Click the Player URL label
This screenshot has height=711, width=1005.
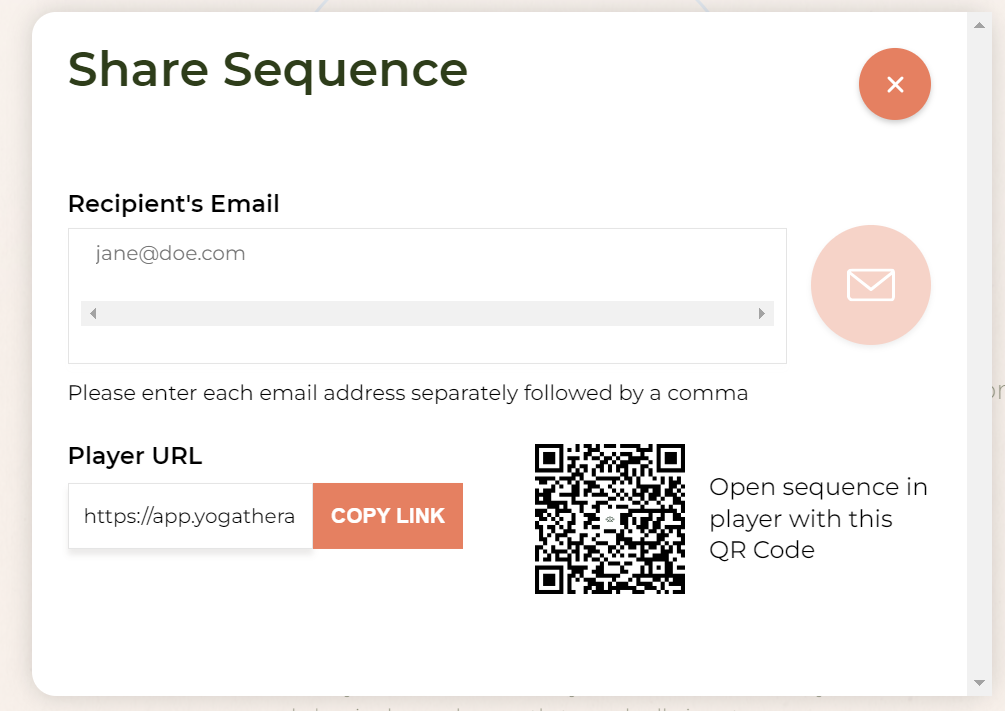click(135, 456)
